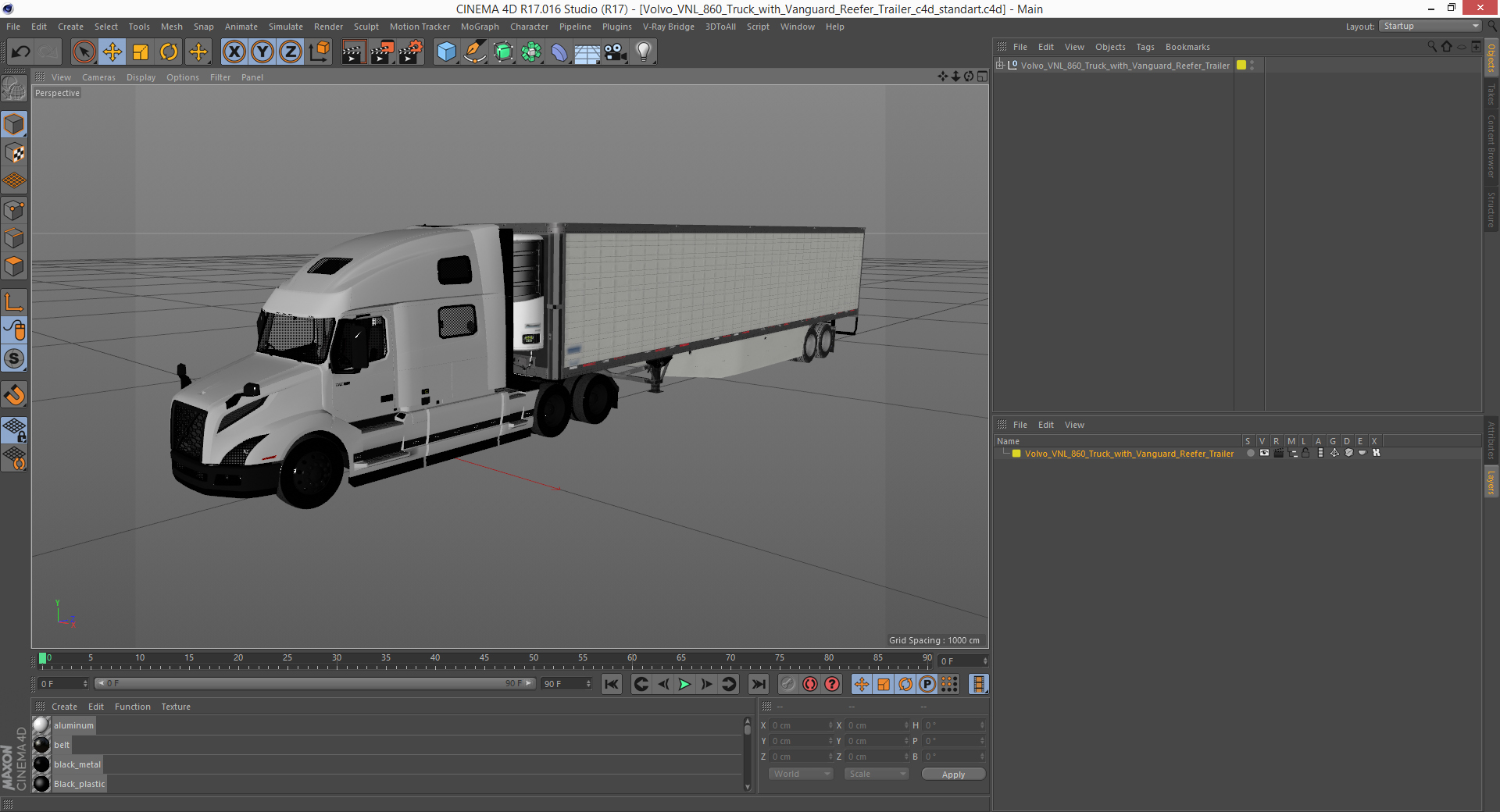Switch to Texture mode icon
The width and height of the screenshot is (1500, 812).
pos(14,153)
